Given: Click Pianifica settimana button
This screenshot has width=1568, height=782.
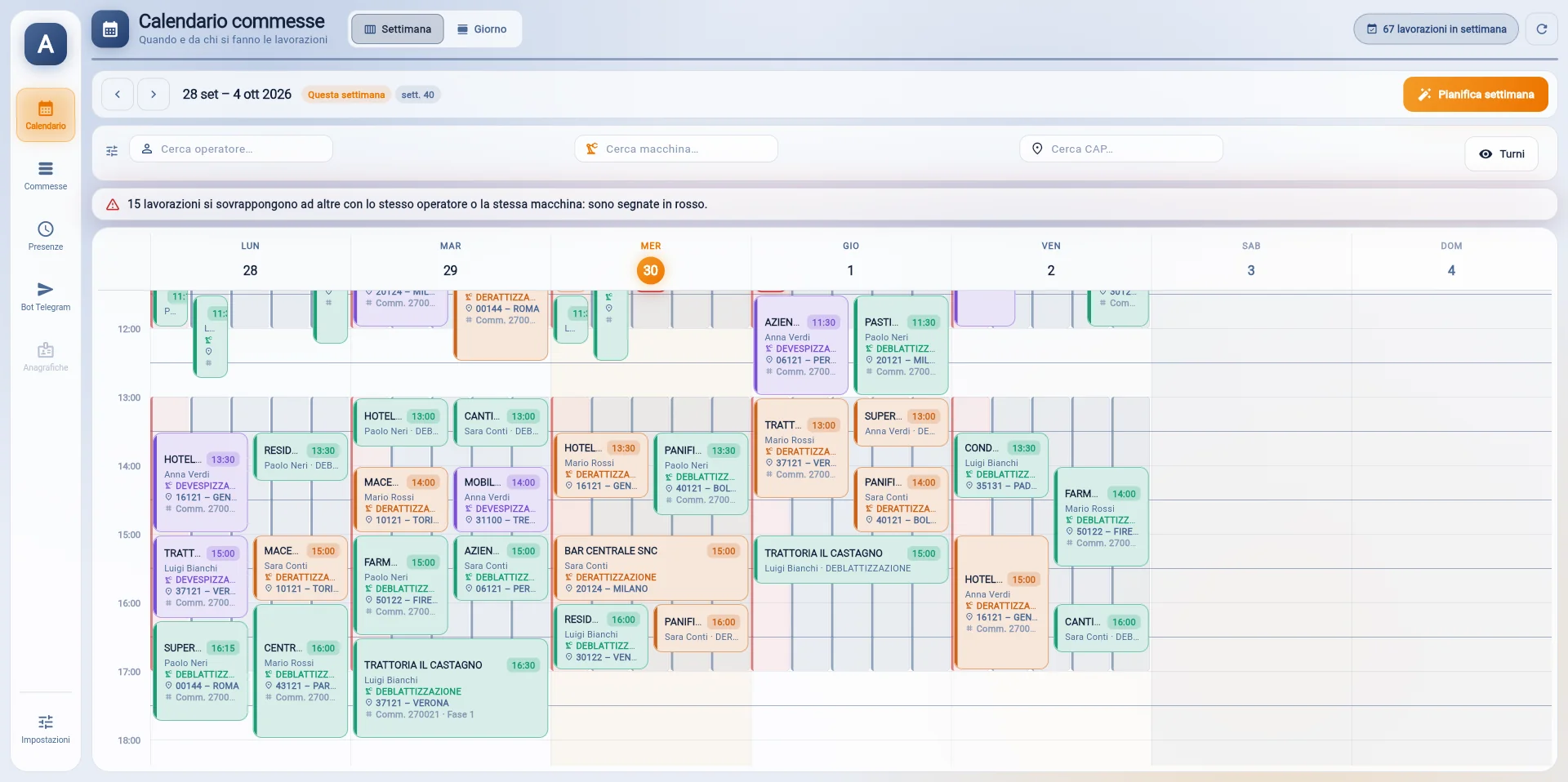Looking at the screenshot, I should point(1476,95).
